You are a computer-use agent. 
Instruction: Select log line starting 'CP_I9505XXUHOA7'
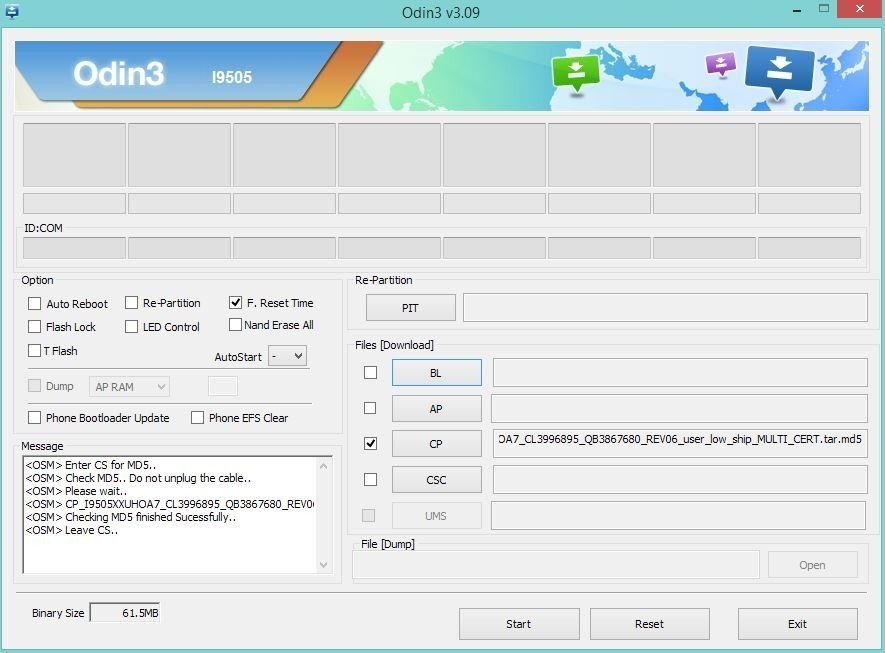coord(170,504)
